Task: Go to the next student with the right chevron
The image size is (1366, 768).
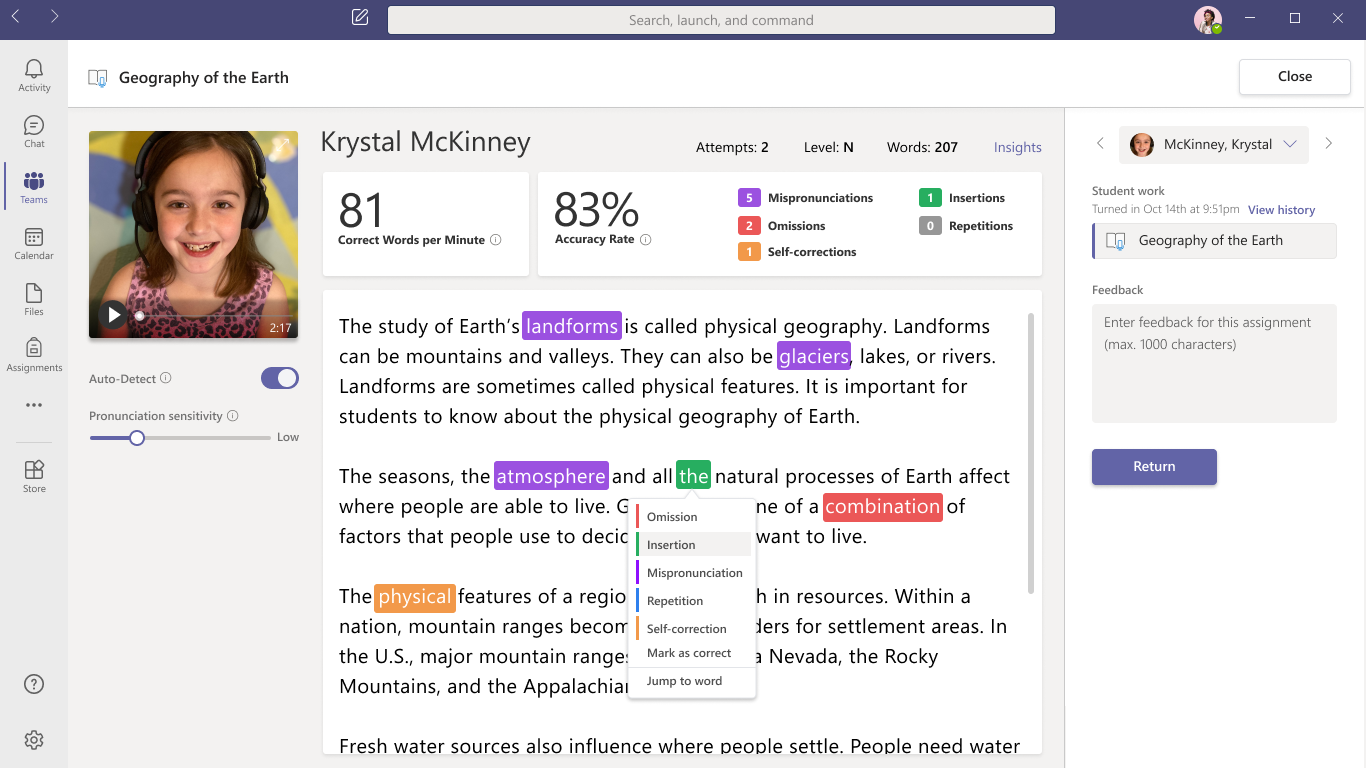Action: (1328, 144)
